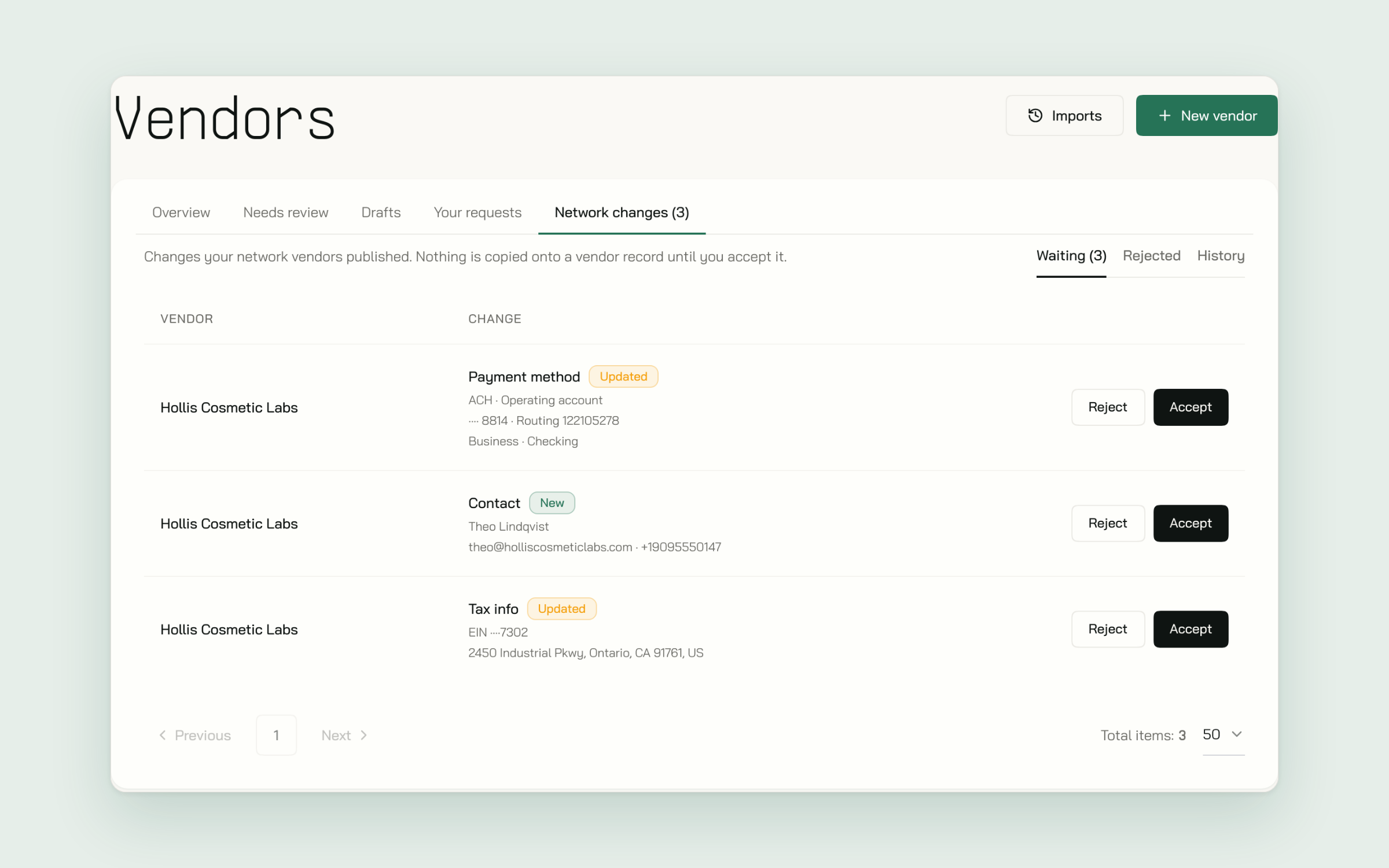
Task: Click the Updated badge next to Tax info
Action: pos(561,609)
